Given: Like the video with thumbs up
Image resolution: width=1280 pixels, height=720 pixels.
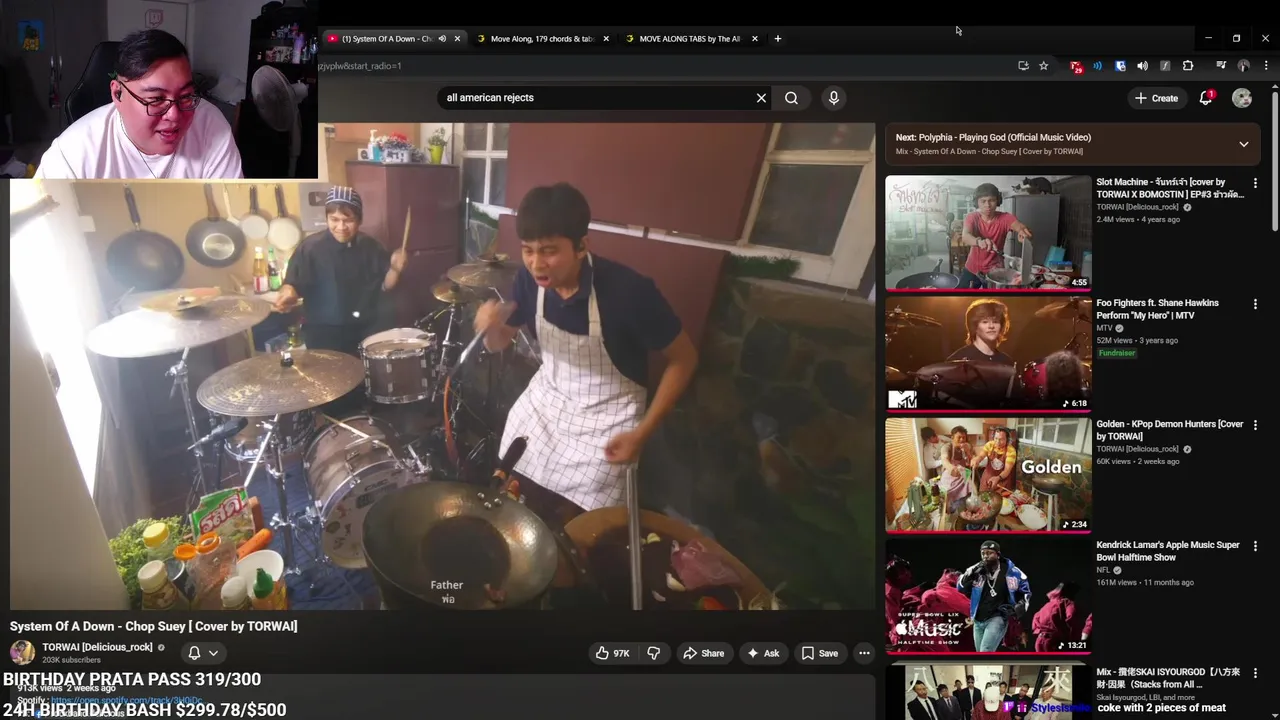Looking at the screenshot, I should 612,653.
